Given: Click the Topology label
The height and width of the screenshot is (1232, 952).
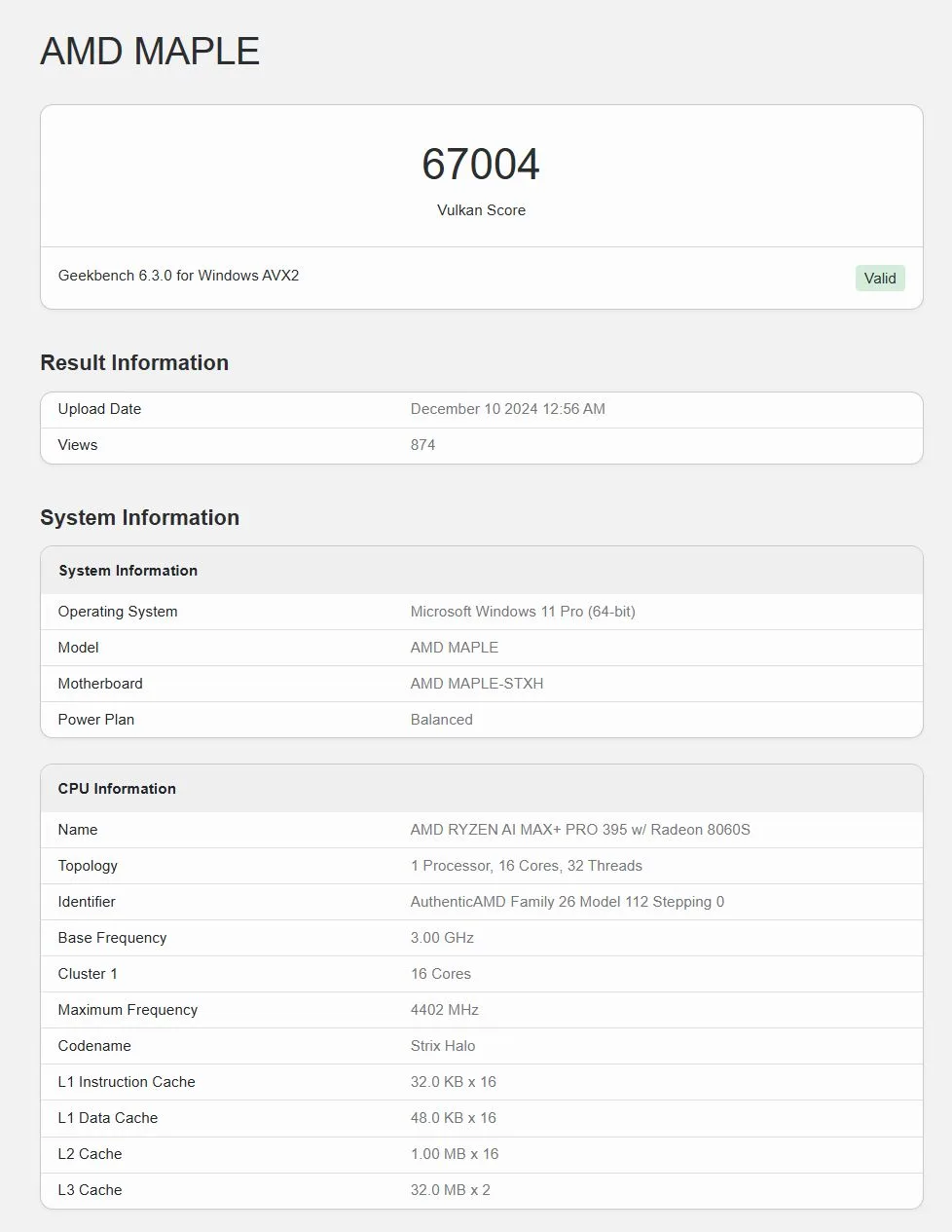Looking at the screenshot, I should [x=88, y=866].
